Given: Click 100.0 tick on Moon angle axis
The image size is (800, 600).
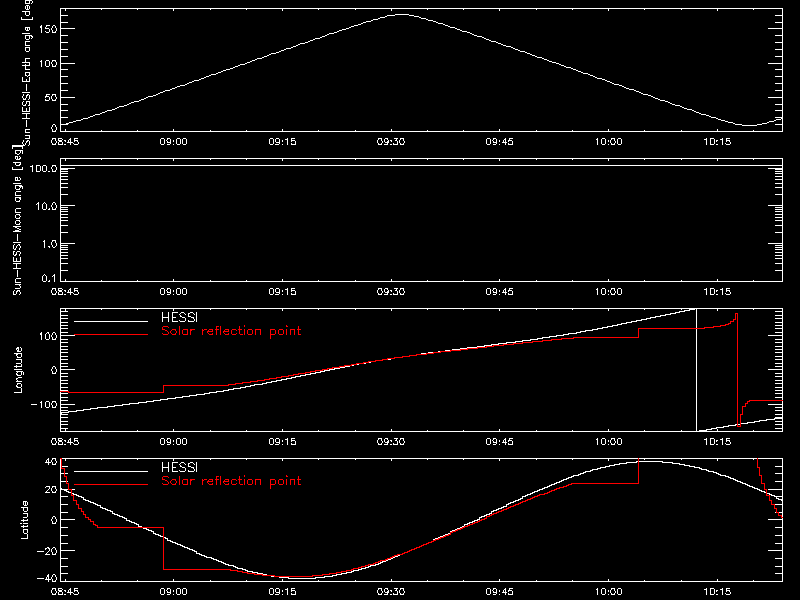Looking at the screenshot, I should pos(43,168).
